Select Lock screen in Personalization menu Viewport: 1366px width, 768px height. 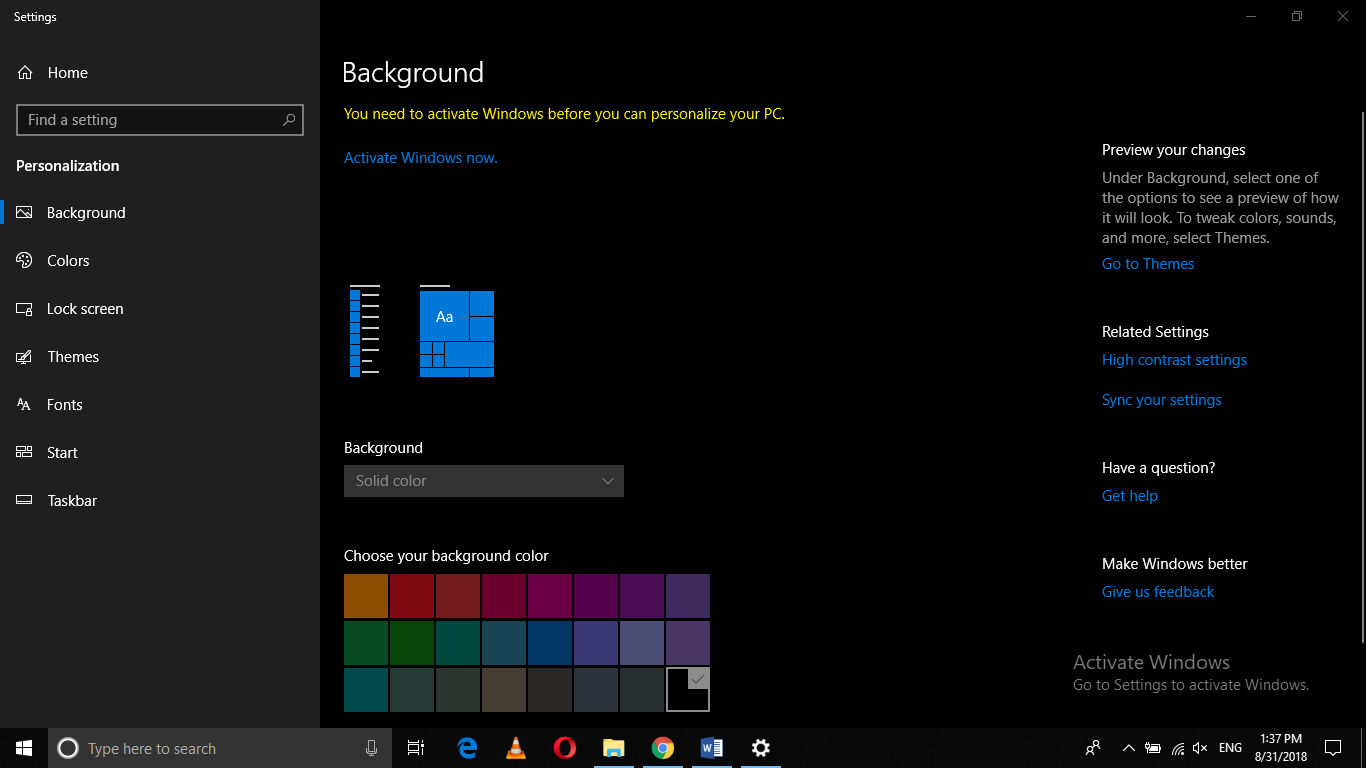click(x=85, y=309)
